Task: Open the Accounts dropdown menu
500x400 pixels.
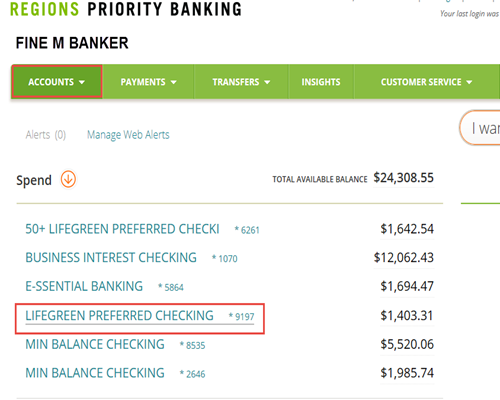Action: click(57, 82)
